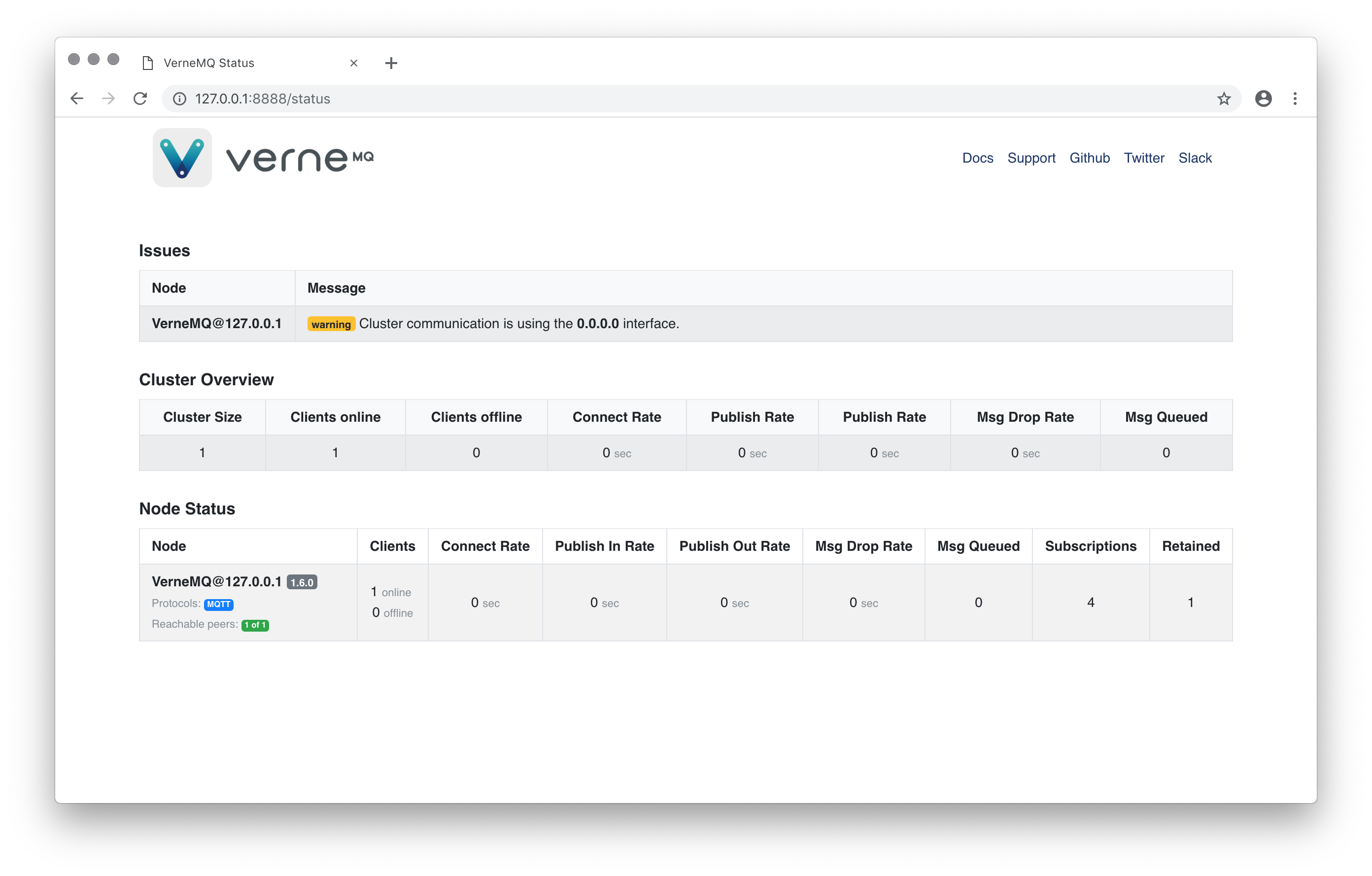Viewport: 1372px width, 876px height.
Task: Open a new browser tab
Action: click(391, 63)
